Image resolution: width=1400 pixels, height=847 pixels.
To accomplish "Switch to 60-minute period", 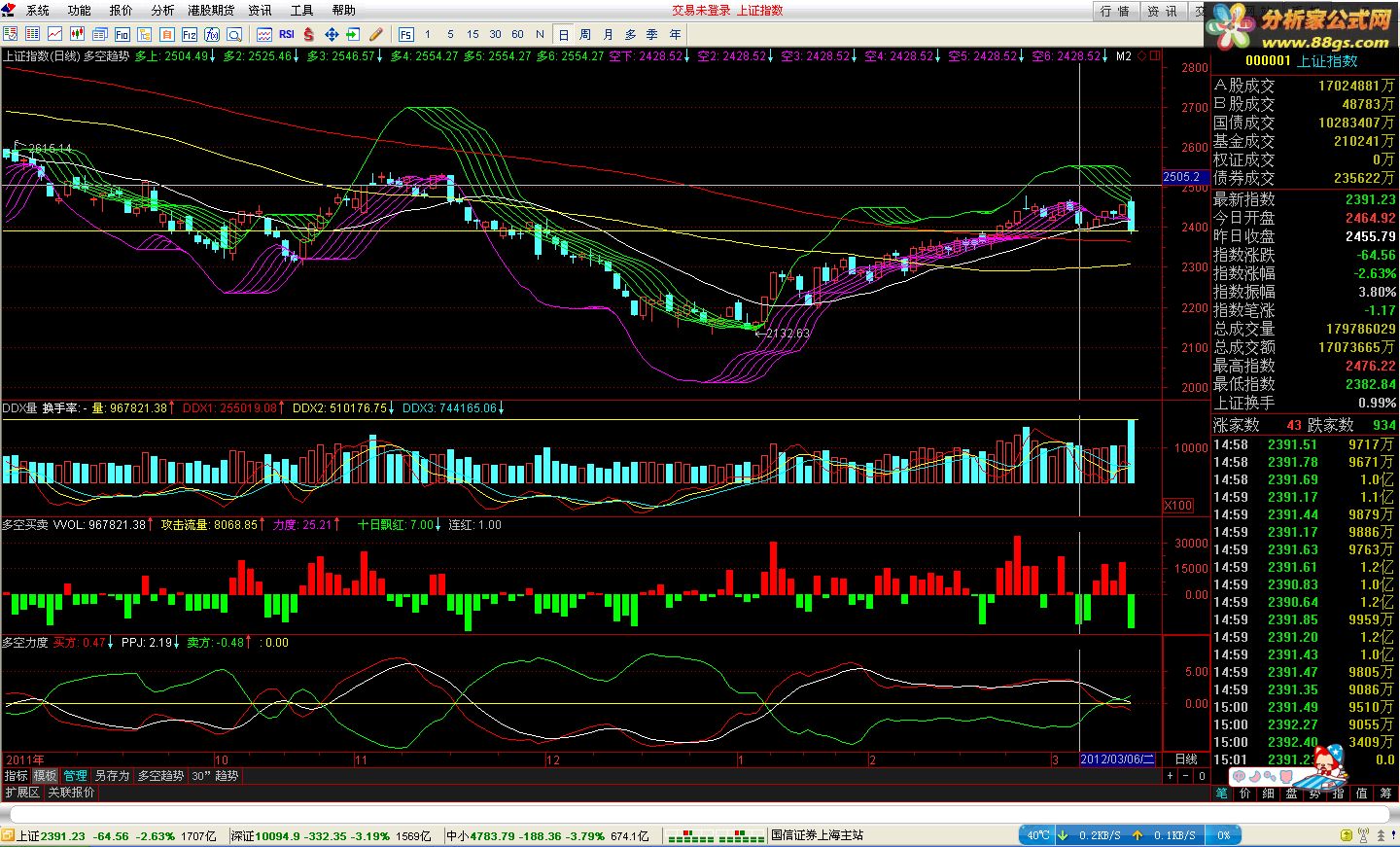I will click(x=517, y=34).
